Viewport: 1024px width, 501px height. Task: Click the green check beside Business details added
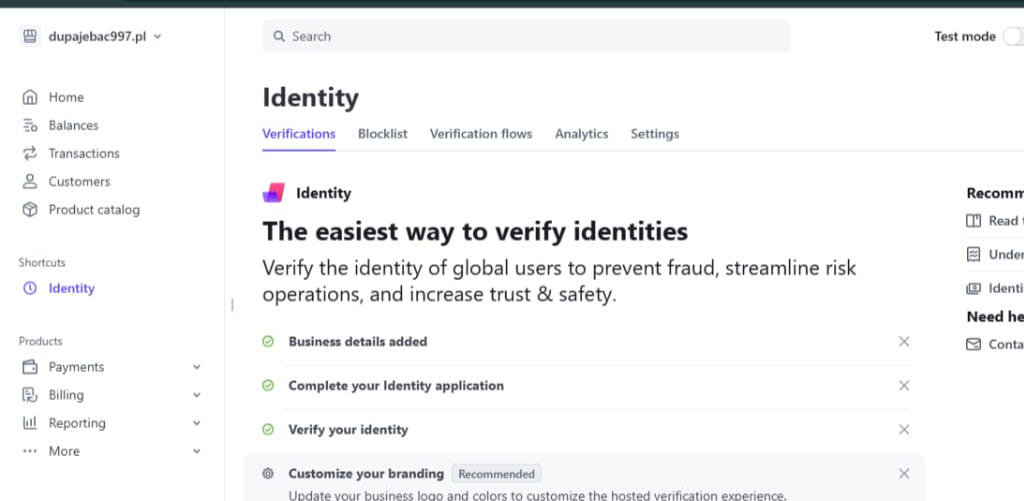[268, 342]
